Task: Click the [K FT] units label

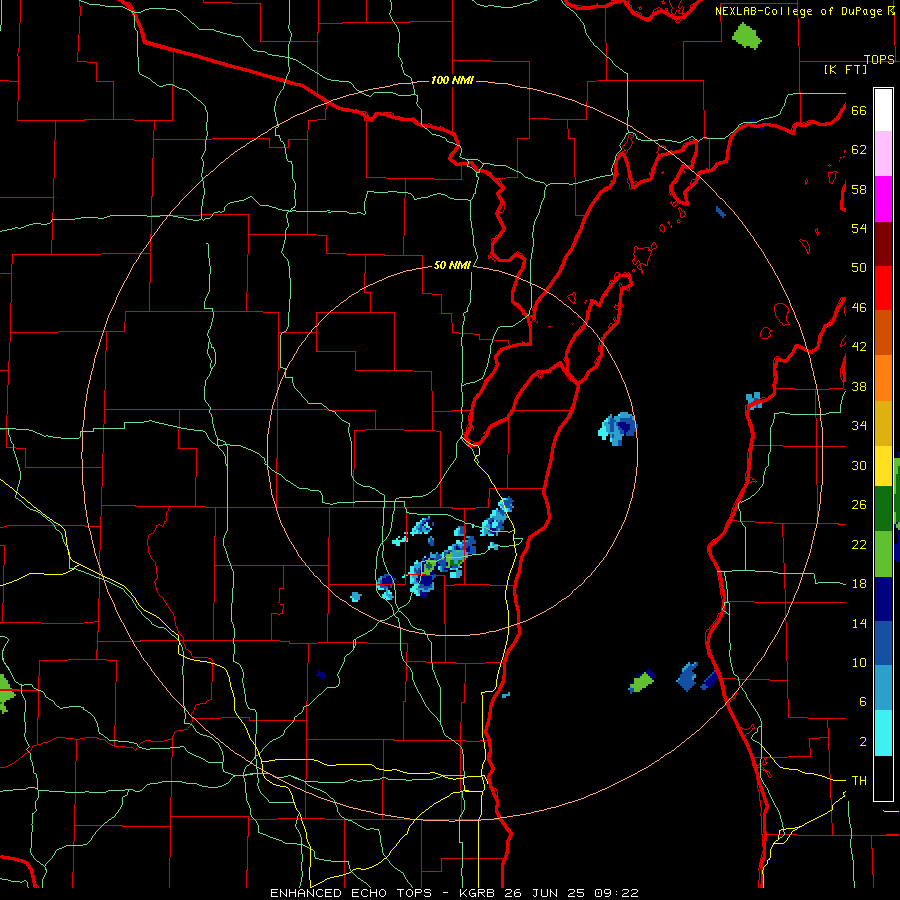Action: (845, 70)
